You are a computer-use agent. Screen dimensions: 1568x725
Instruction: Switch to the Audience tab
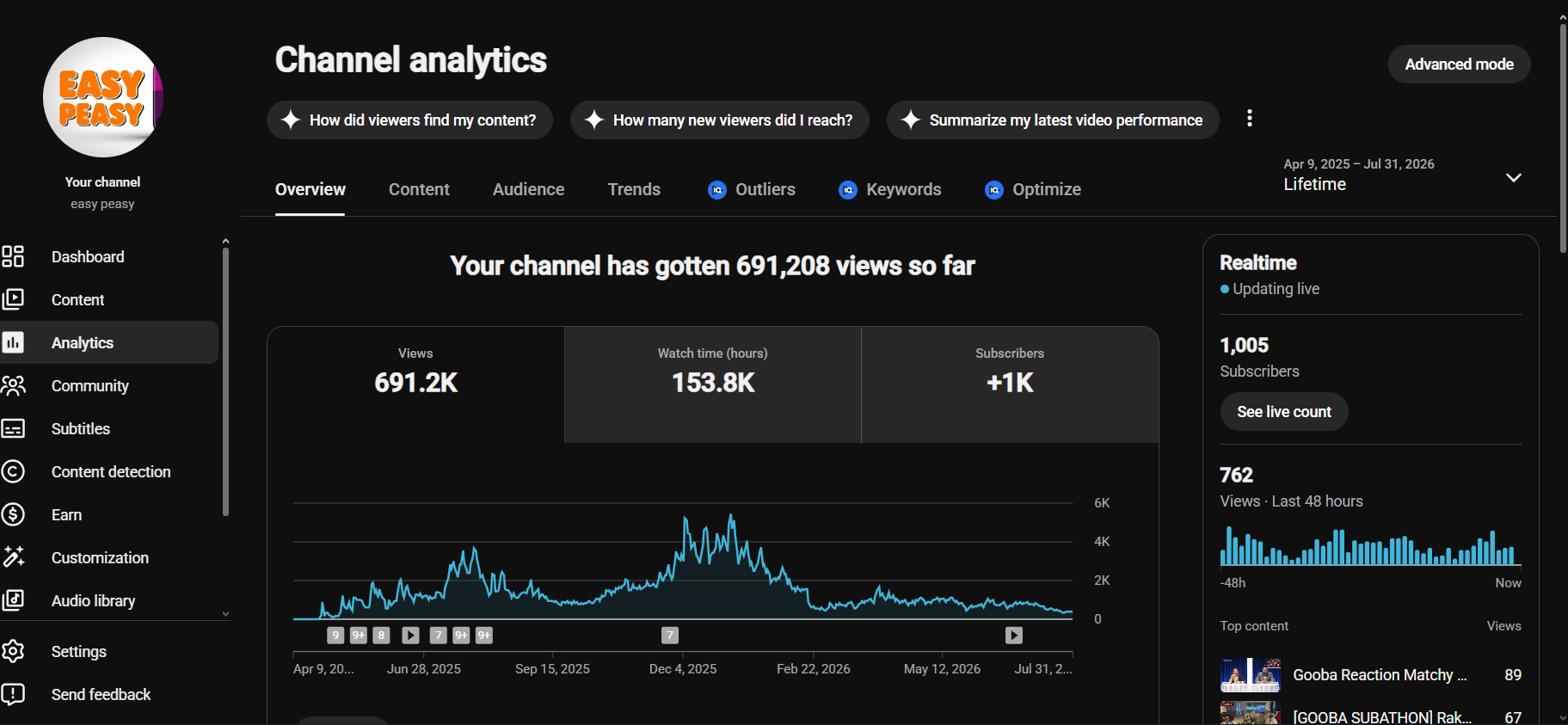[528, 189]
